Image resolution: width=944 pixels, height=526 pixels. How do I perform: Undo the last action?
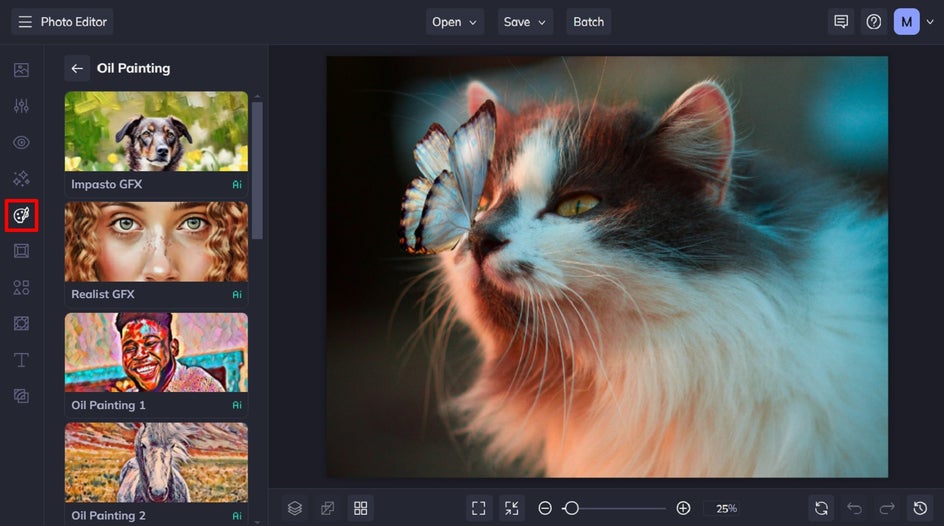pos(854,509)
